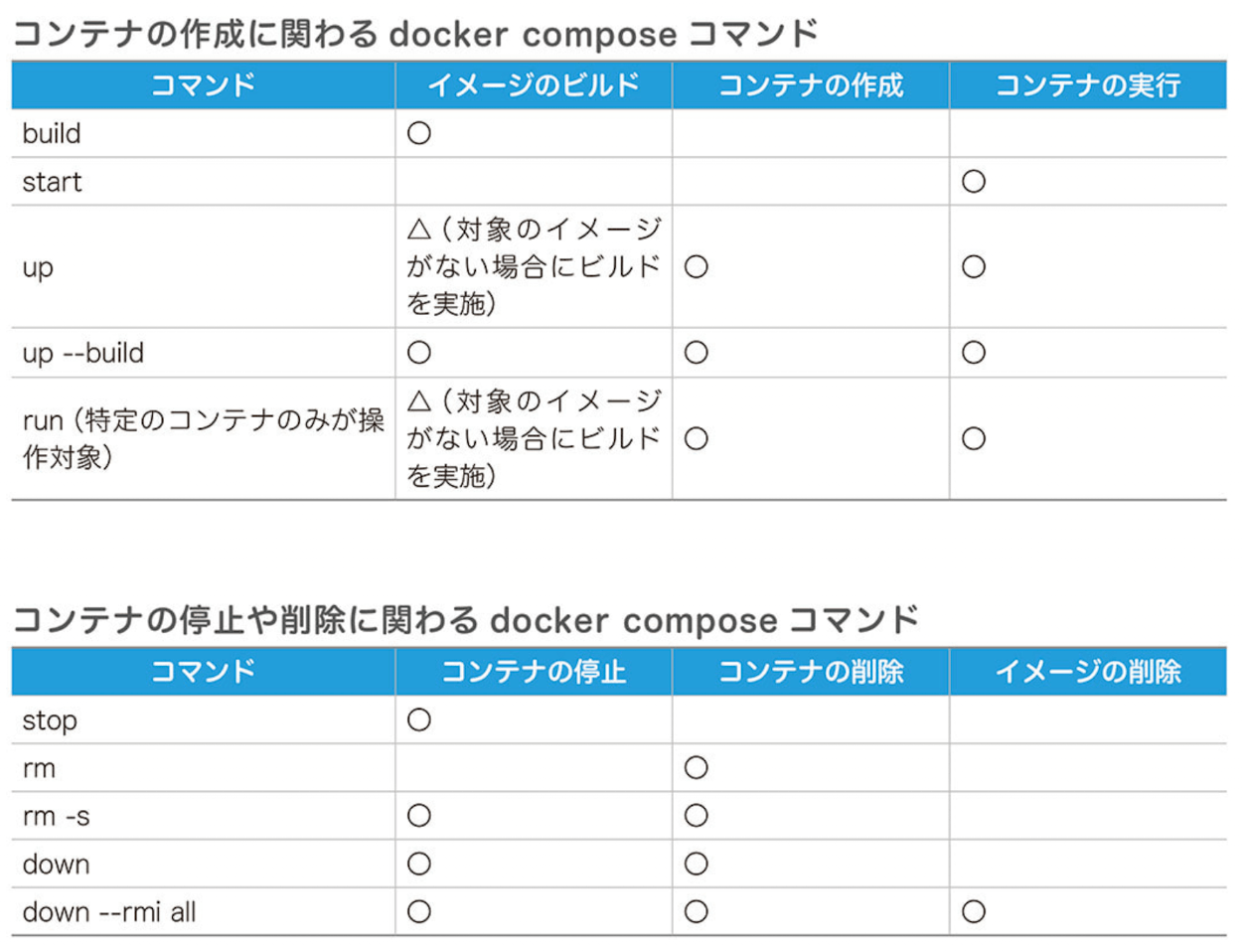
Task: Click the up --build command cell
Action: click(x=83, y=353)
